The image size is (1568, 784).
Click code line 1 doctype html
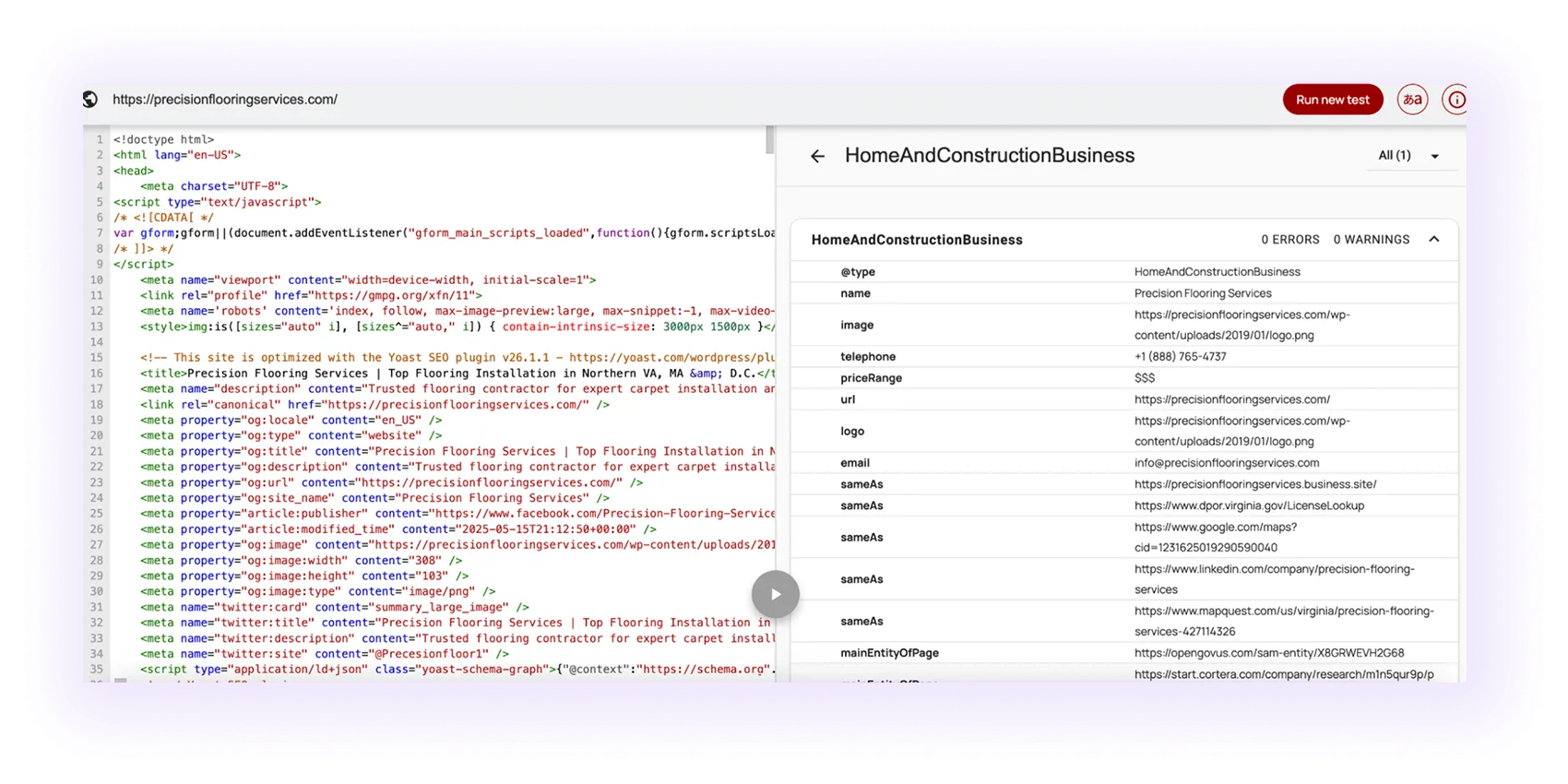pos(163,139)
